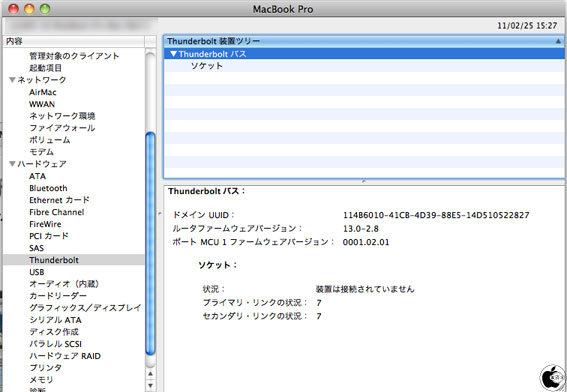The image size is (567, 392).
Task: Select ファイアウォール item
Action: pos(62,128)
